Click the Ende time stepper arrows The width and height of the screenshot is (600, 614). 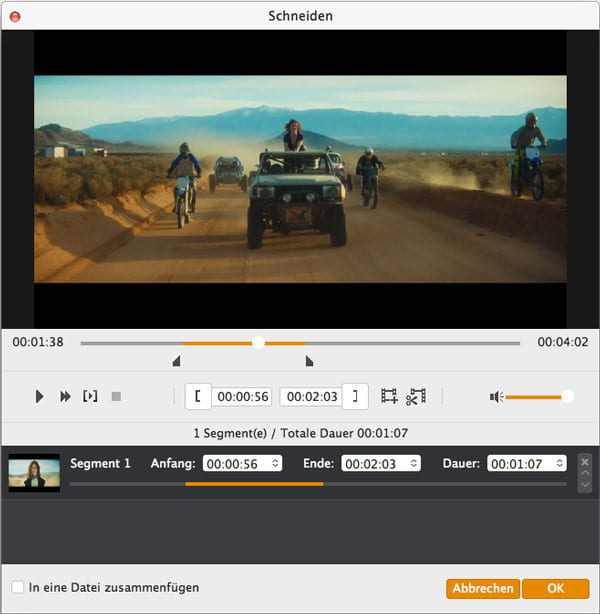pyautogui.click(x=413, y=464)
